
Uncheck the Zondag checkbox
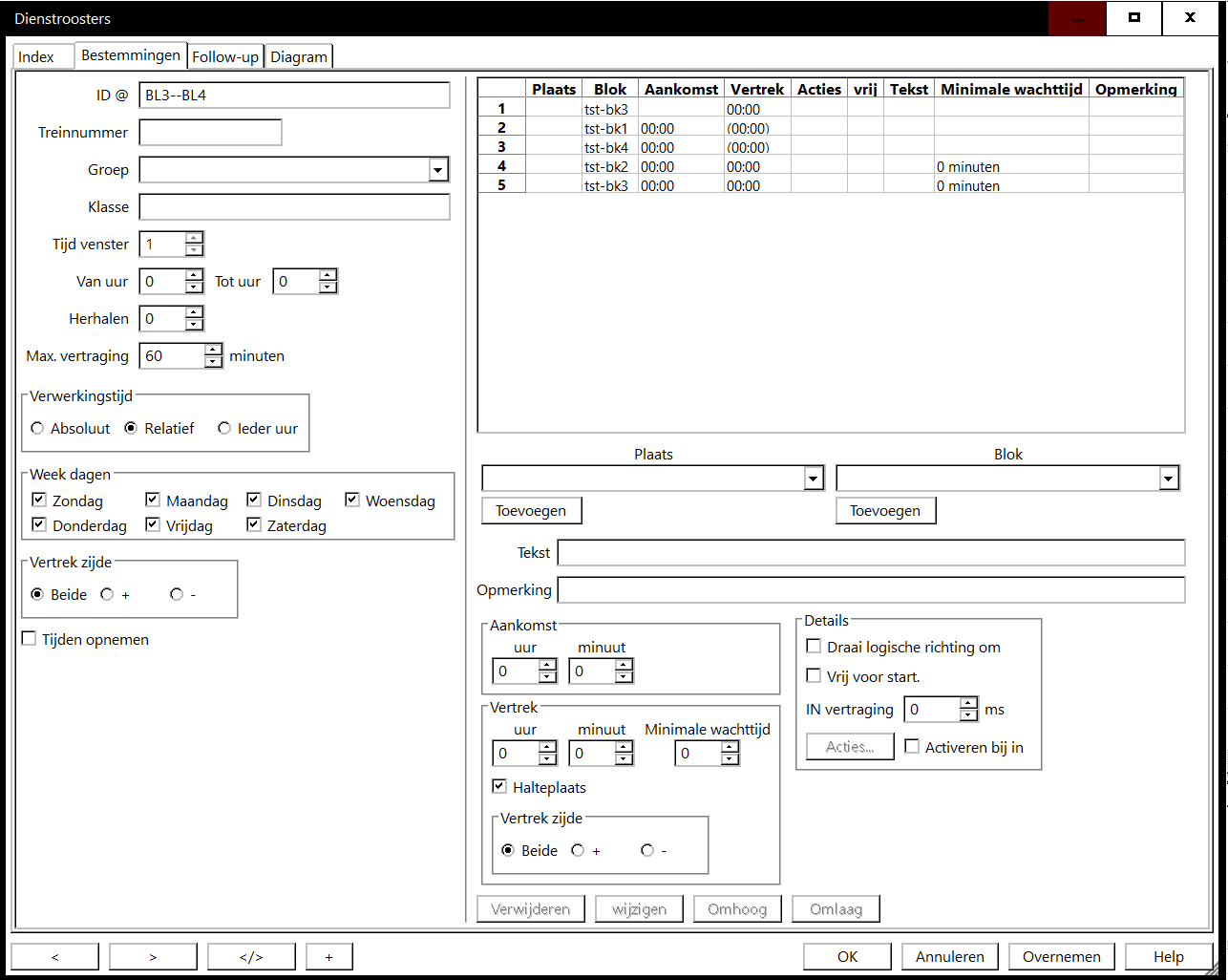pyautogui.click(x=39, y=500)
